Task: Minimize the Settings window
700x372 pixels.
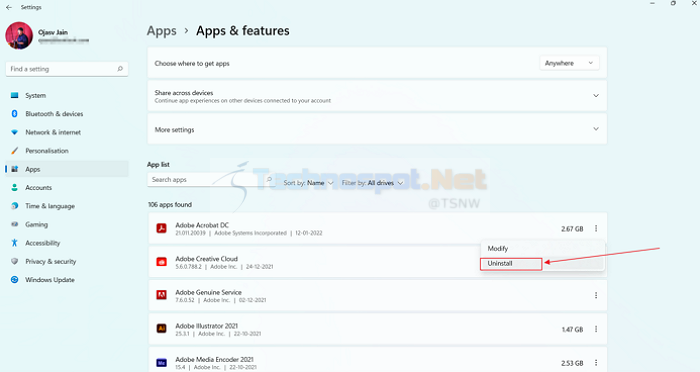Action: 652,4
